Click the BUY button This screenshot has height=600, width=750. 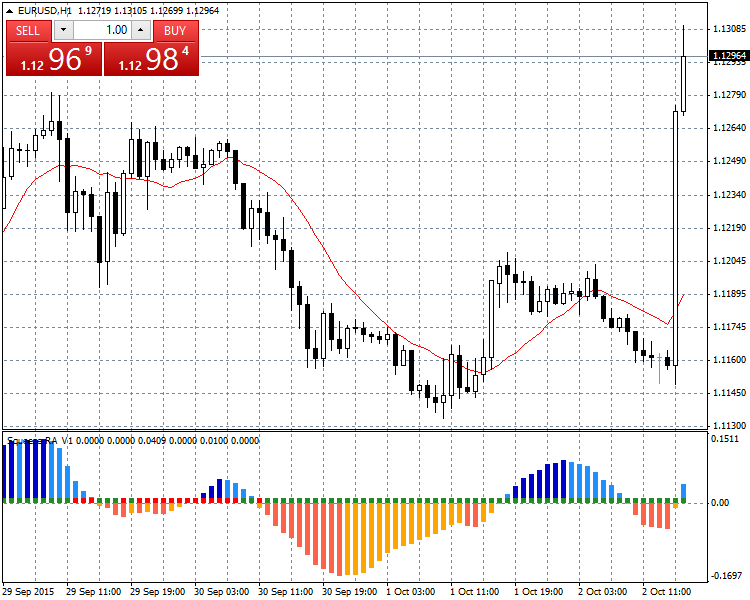(x=175, y=30)
